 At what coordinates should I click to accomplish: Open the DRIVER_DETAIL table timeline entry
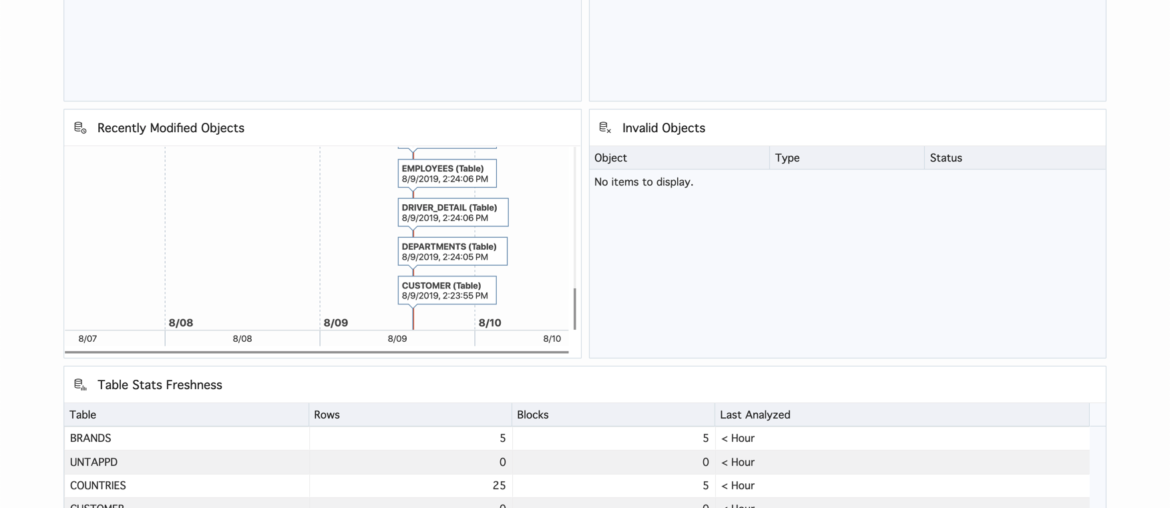[452, 212]
